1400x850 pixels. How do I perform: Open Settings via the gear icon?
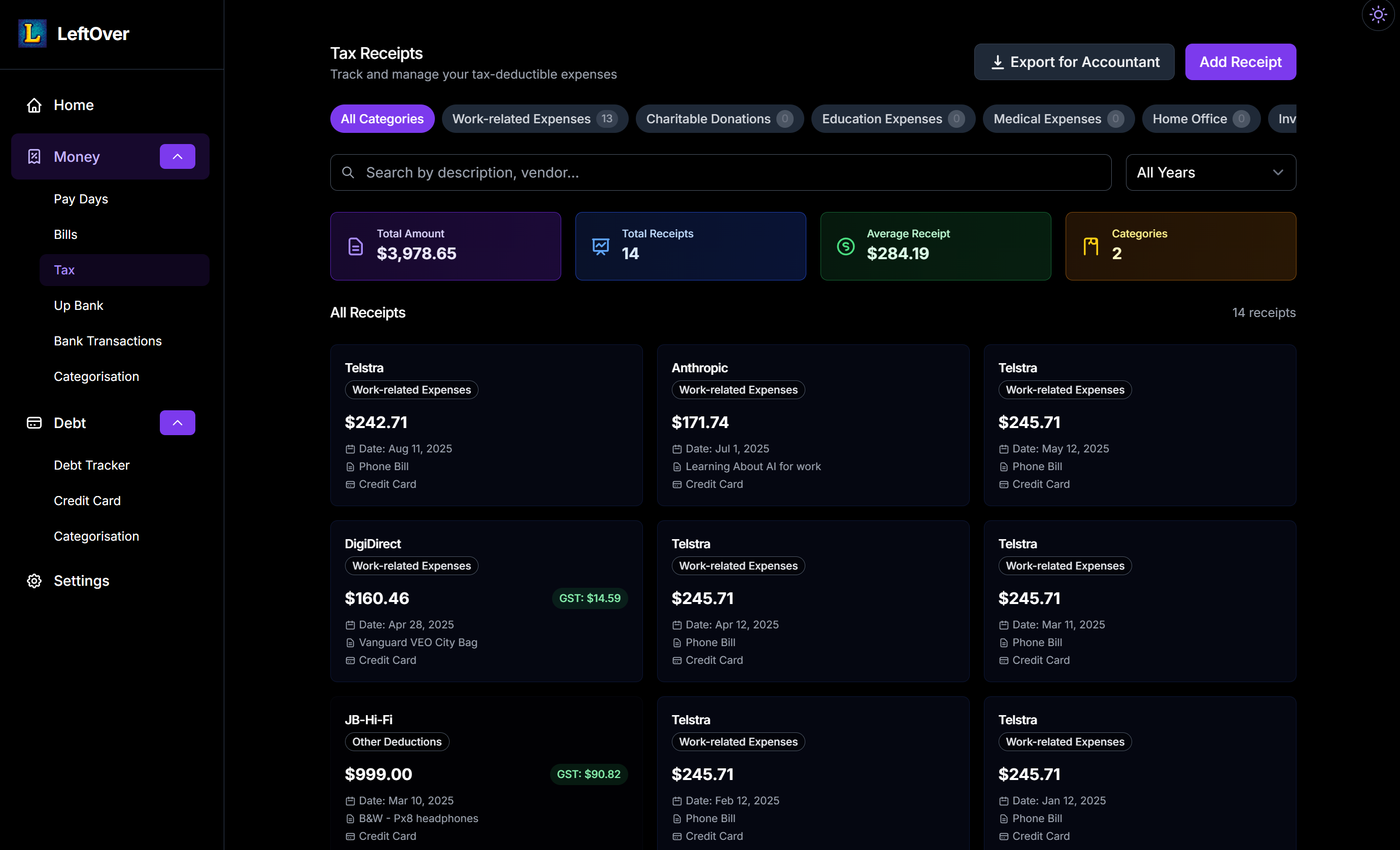pos(33,580)
